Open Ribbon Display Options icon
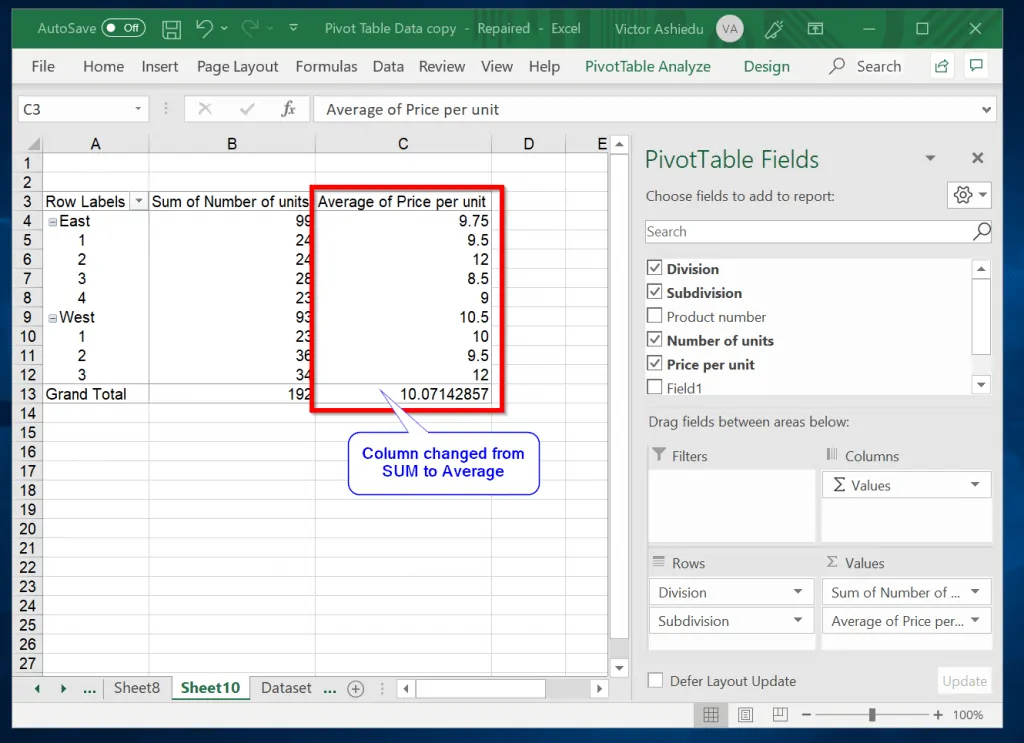Screen dimensions: 1024x743 click(815, 29)
